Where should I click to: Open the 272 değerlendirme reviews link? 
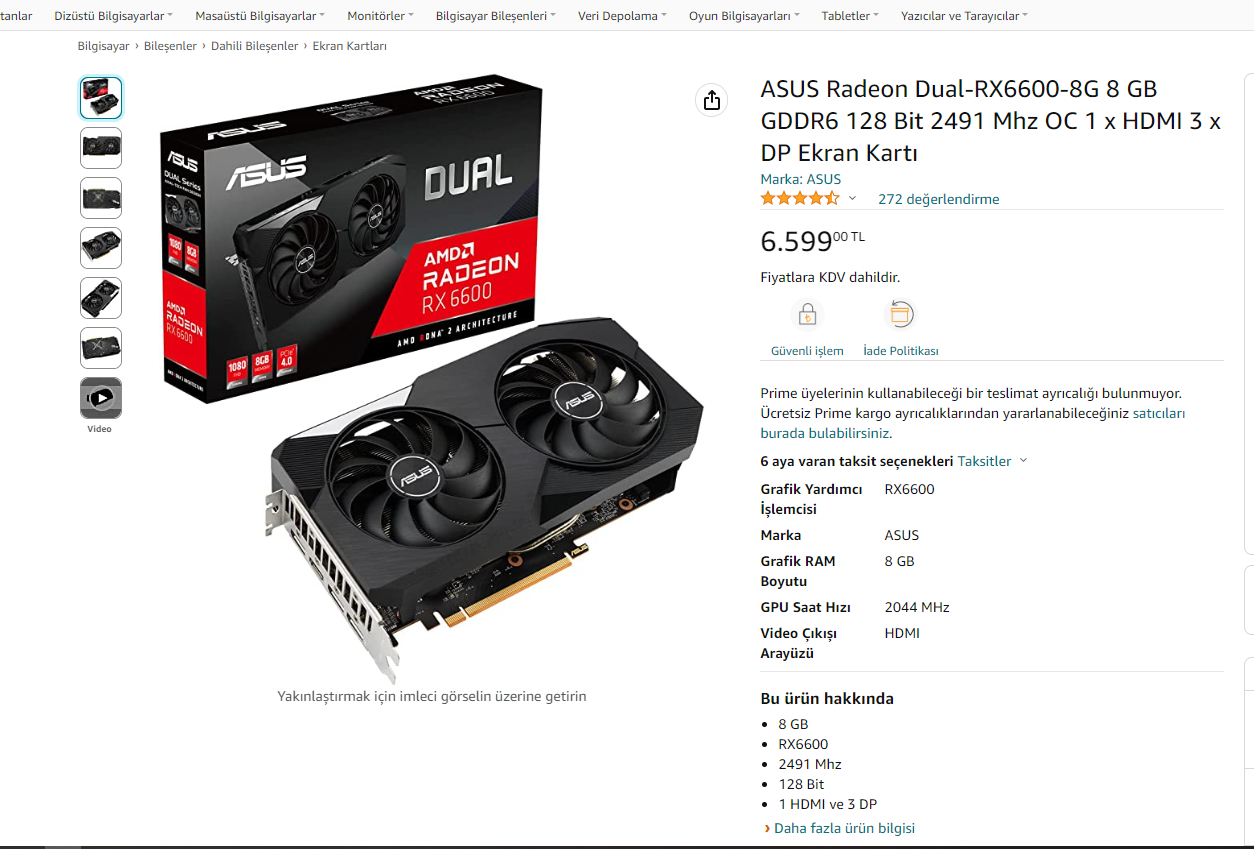[938, 199]
